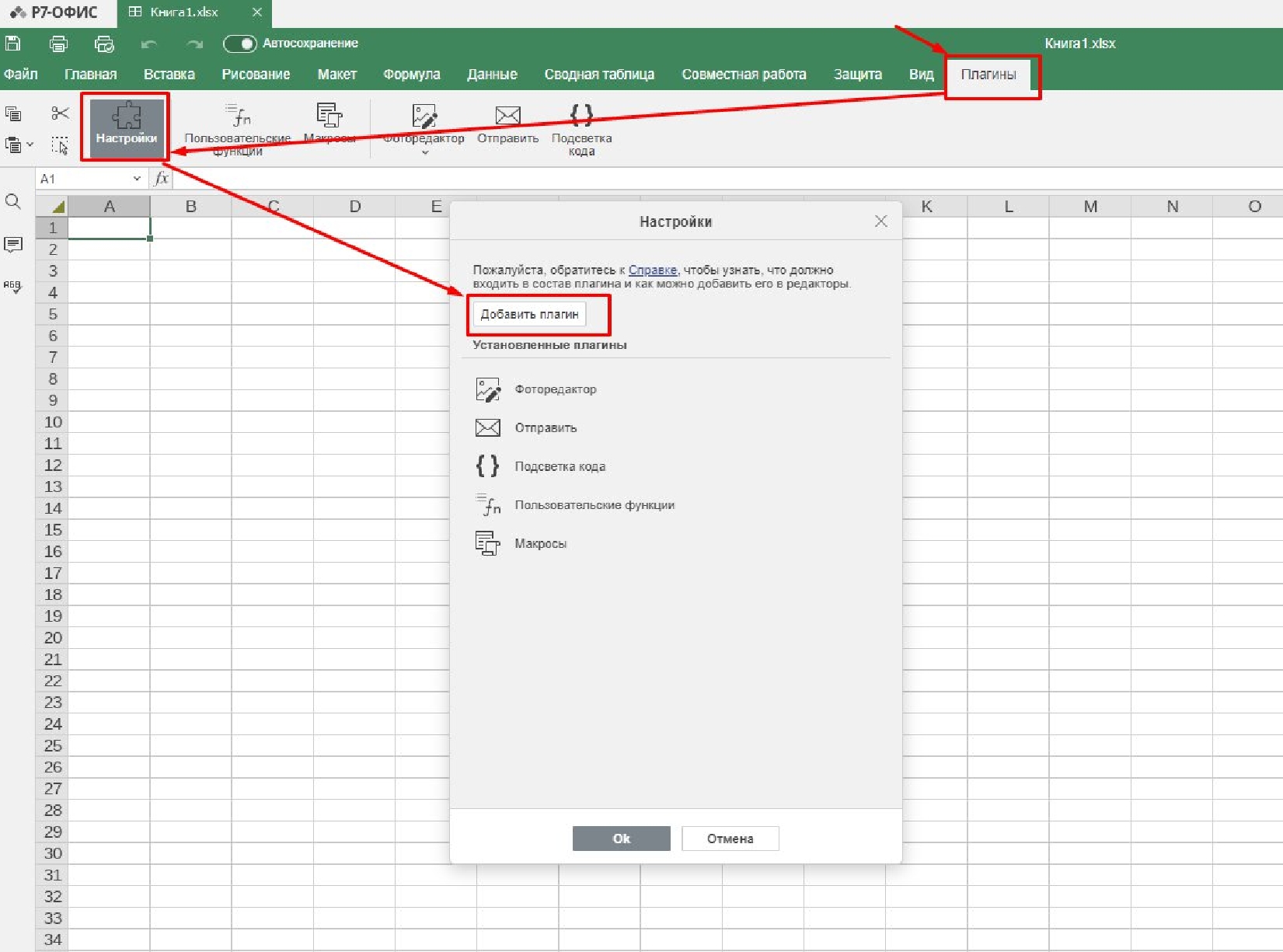Image resolution: width=1283 pixels, height=952 pixels.
Task: Open the Comments panel in left sidebar
Action: (x=13, y=245)
